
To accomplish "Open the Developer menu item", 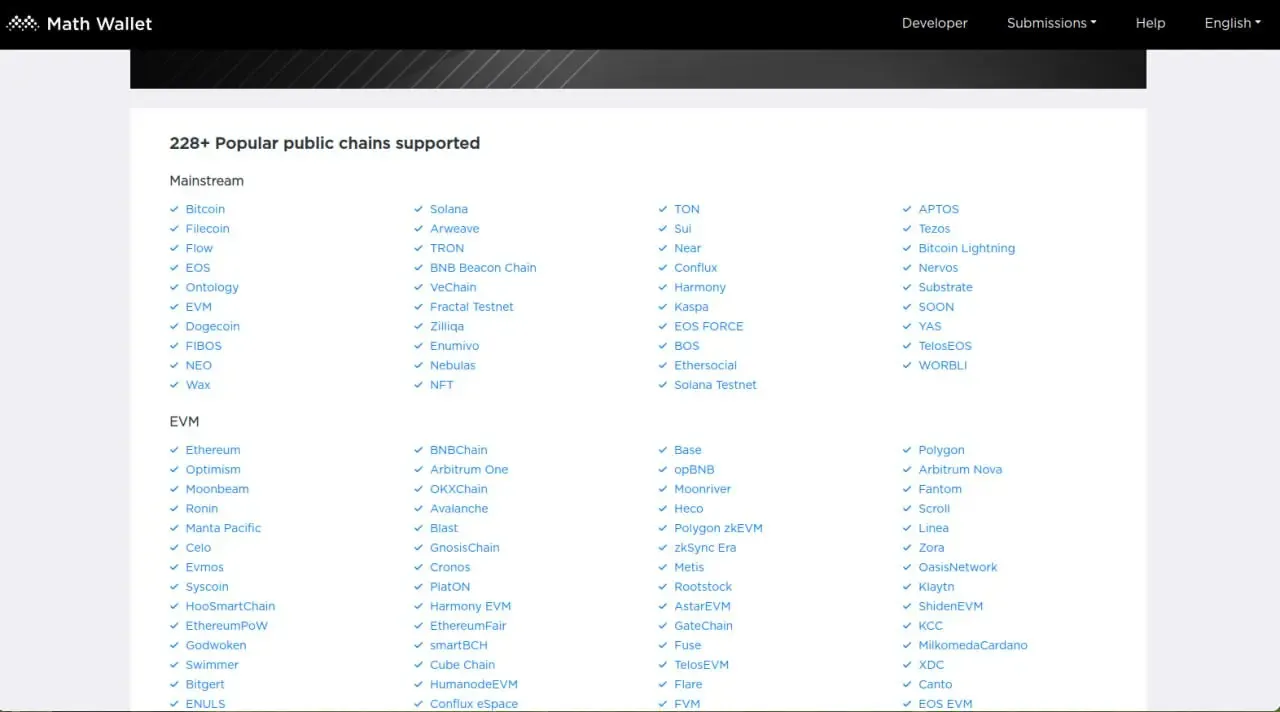I will pos(934,23).
